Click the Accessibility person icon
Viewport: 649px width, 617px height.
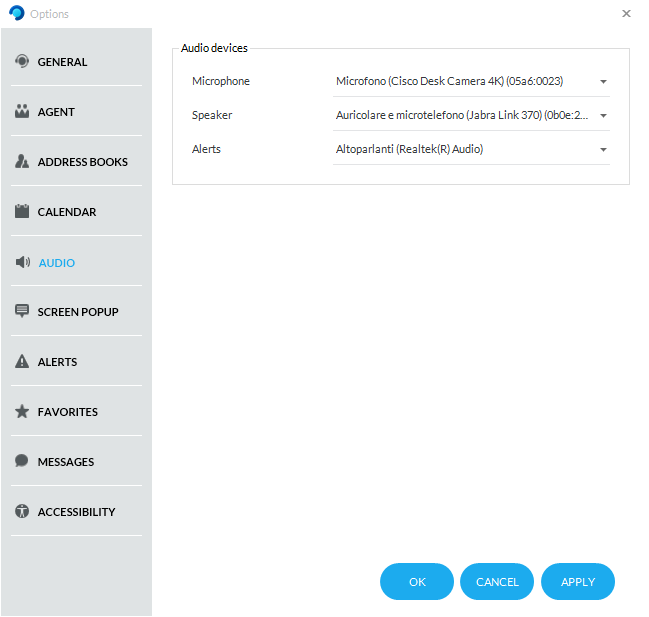coord(22,512)
